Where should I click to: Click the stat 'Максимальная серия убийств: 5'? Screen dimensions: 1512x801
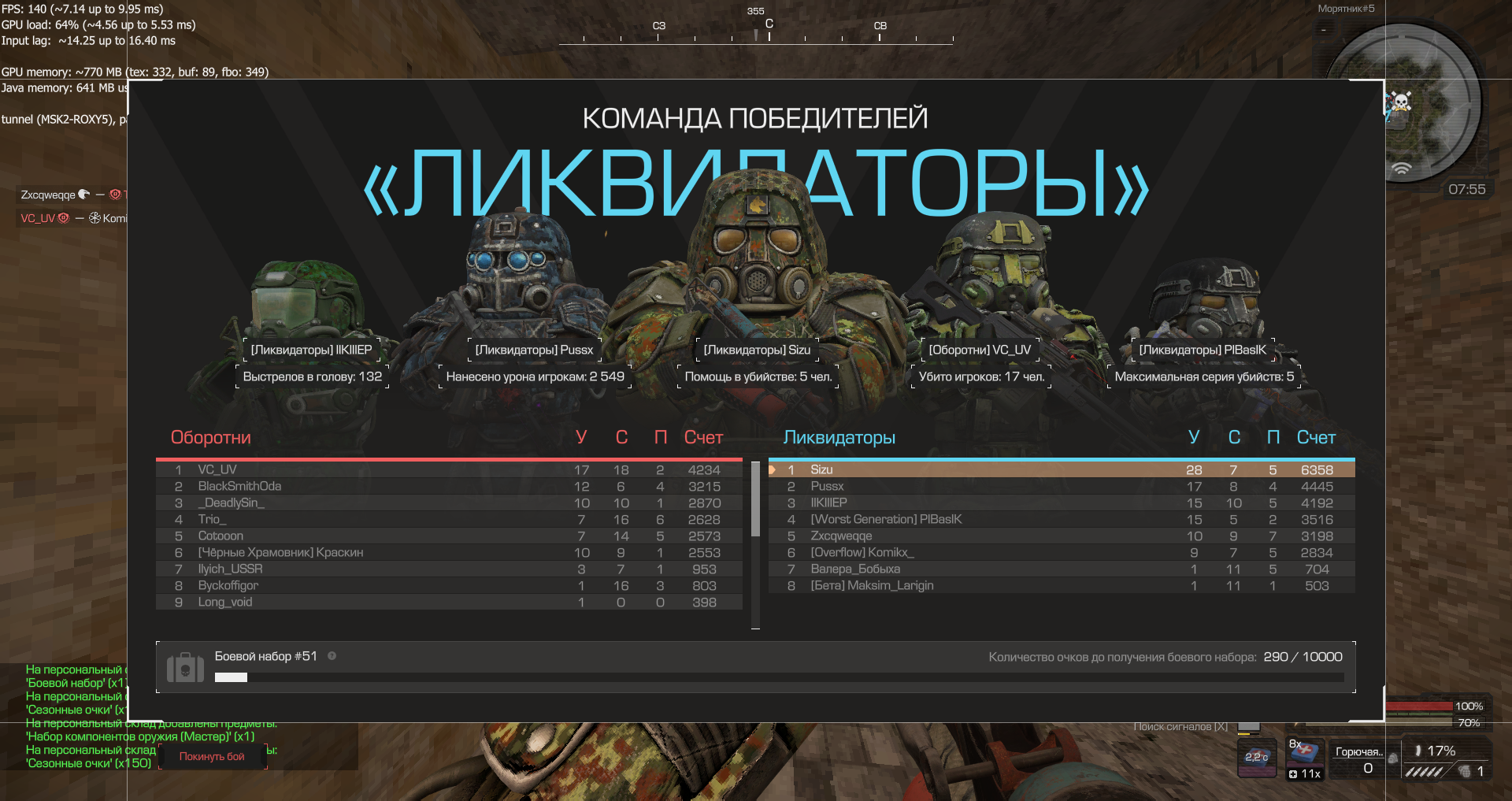[x=1204, y=377]
